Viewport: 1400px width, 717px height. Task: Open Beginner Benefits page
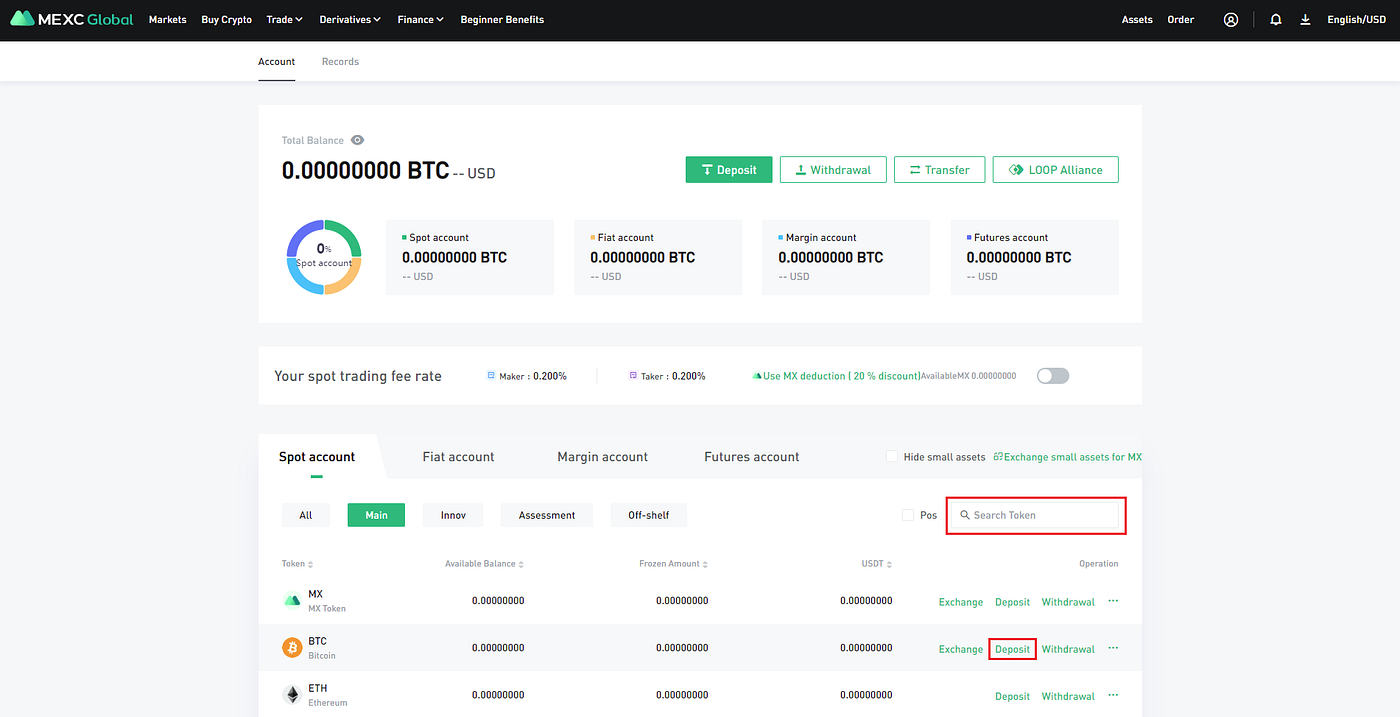pos(502,19)
